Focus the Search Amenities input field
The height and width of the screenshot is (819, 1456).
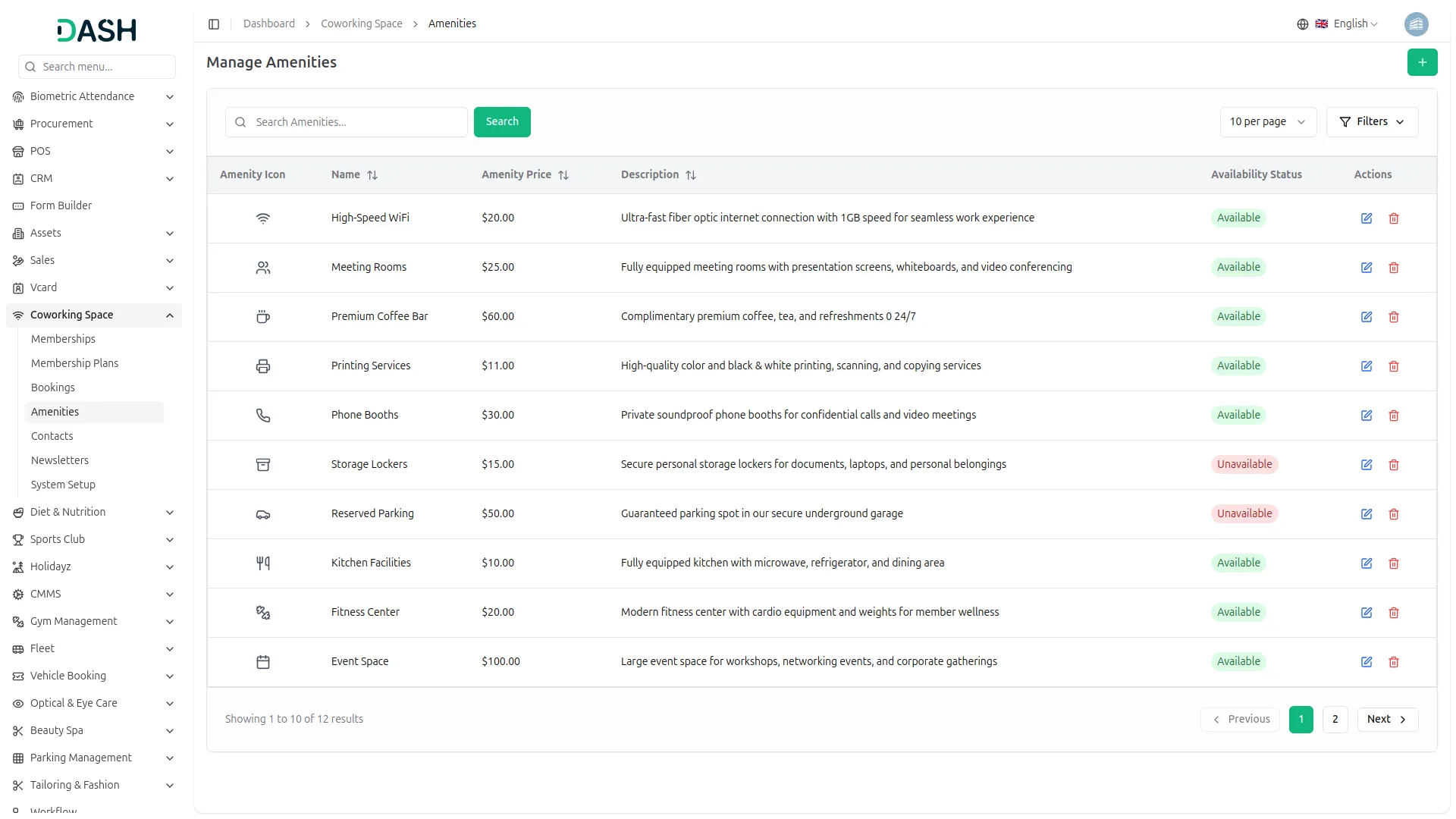(356, 122)
